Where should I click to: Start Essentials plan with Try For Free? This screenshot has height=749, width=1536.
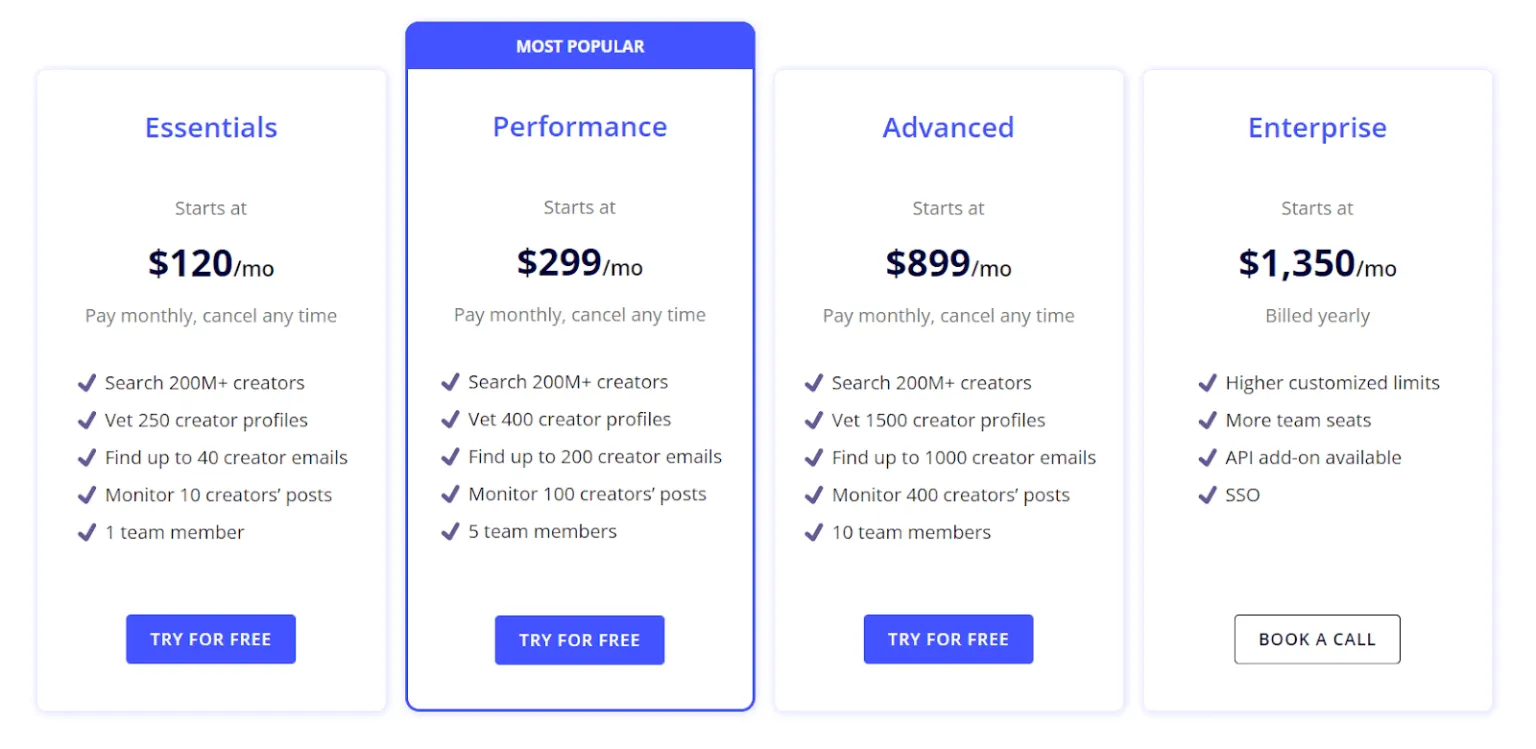[211, 639]
